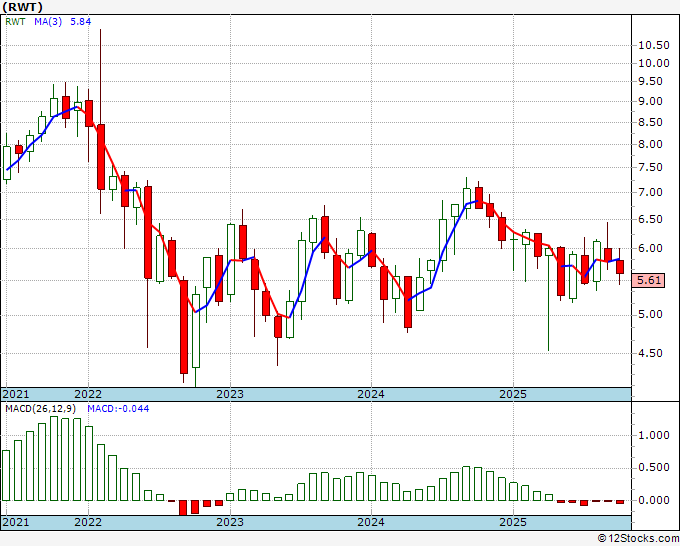
Task: Click the 8.50 price axis label
Action: coord(651,122)
